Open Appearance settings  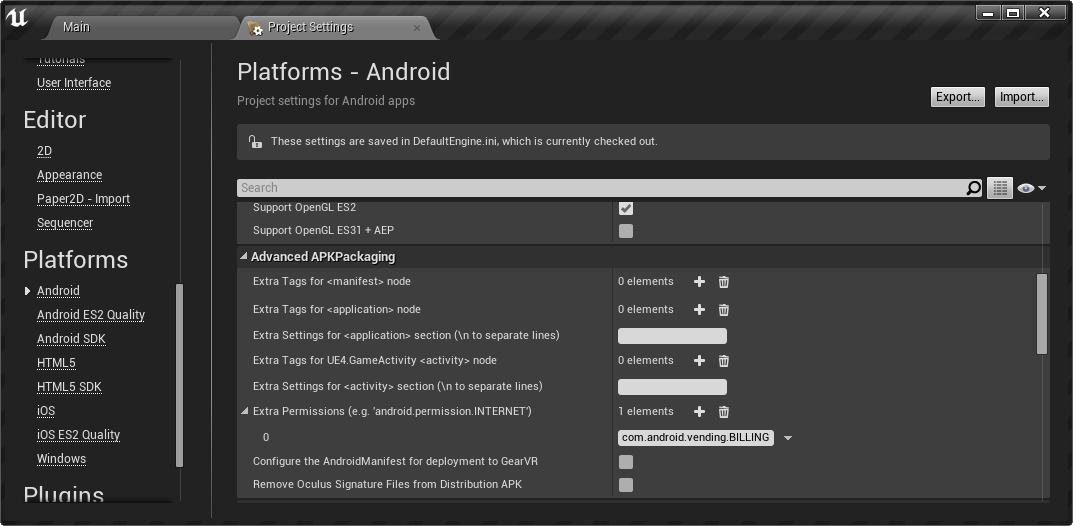tap(69, 175)
